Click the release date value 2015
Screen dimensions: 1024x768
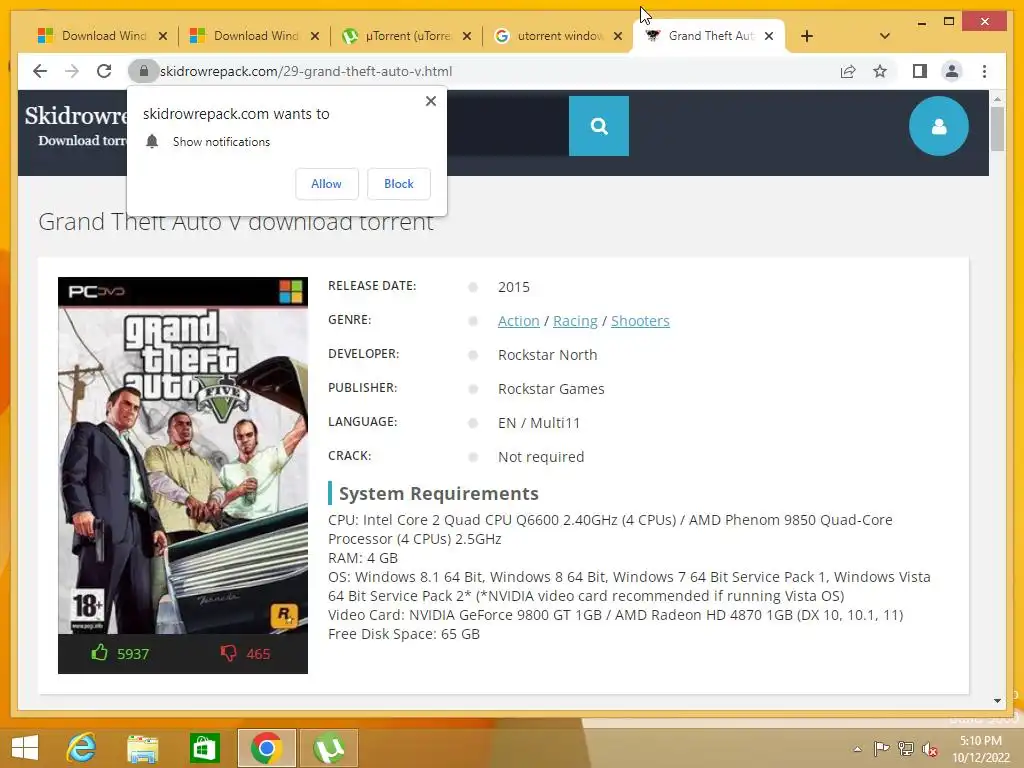coord(514,287)
